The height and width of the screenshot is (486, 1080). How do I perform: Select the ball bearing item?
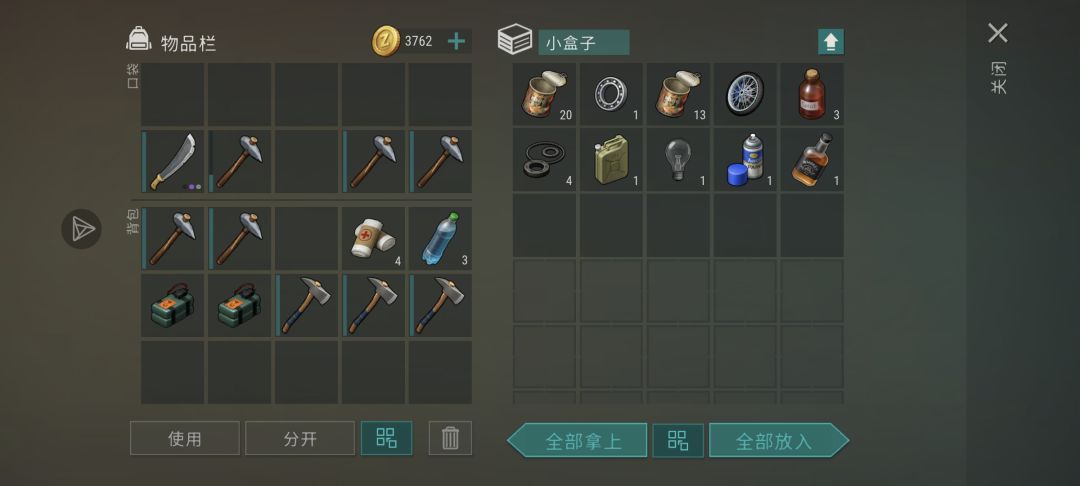611,94
